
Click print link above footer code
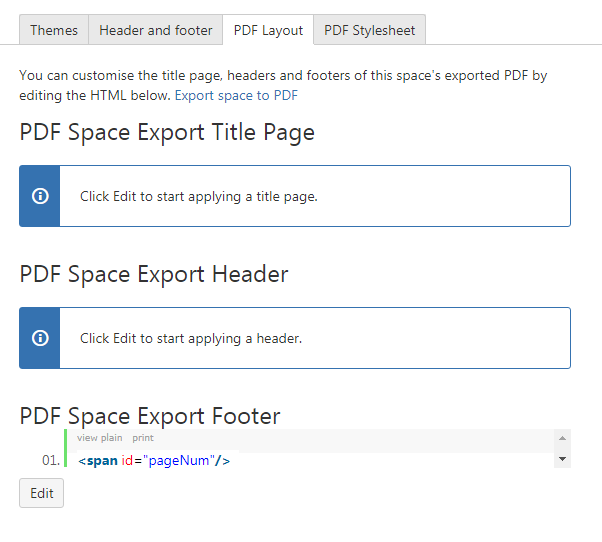tap(143, 438)
